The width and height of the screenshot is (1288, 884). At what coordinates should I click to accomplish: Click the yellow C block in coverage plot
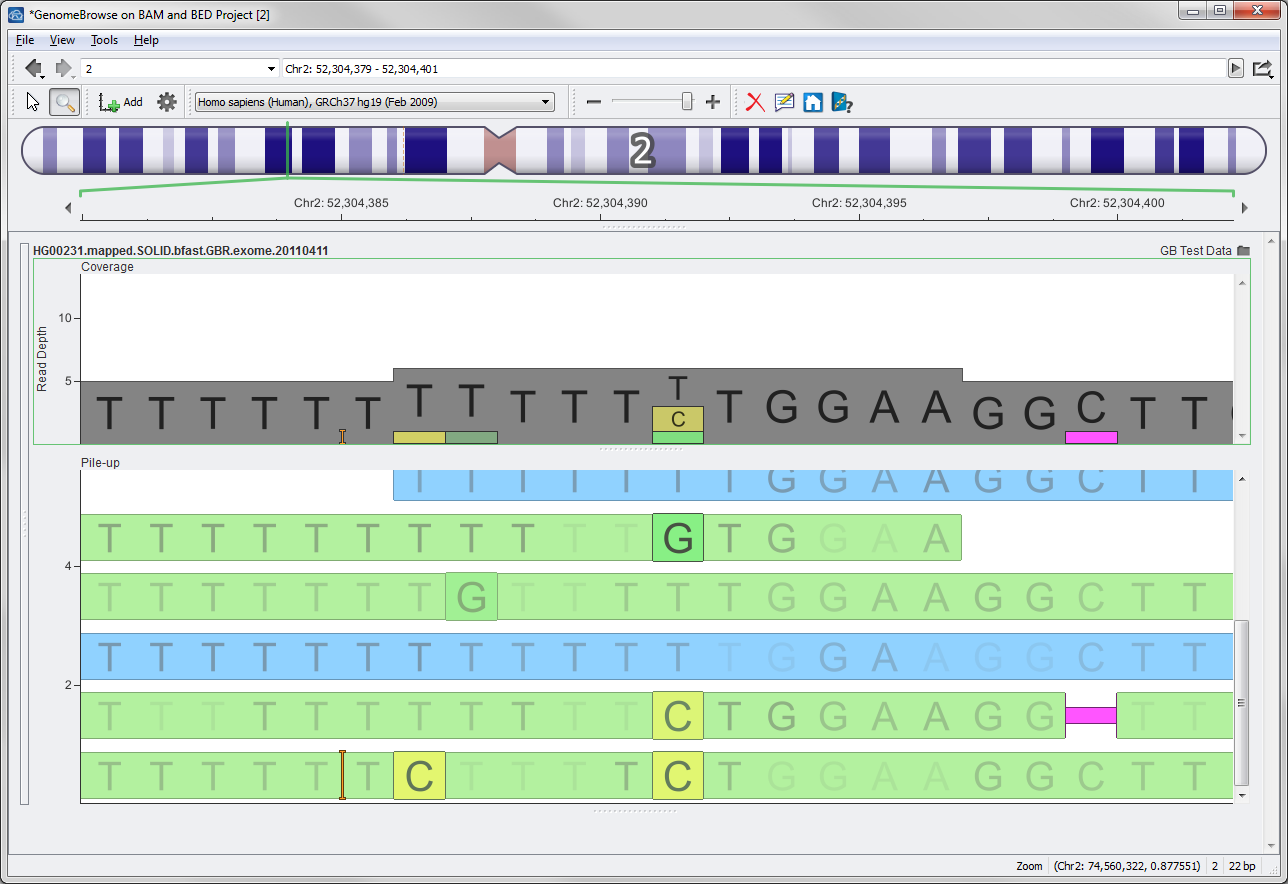pyautogui.click(x=678, y=418)
